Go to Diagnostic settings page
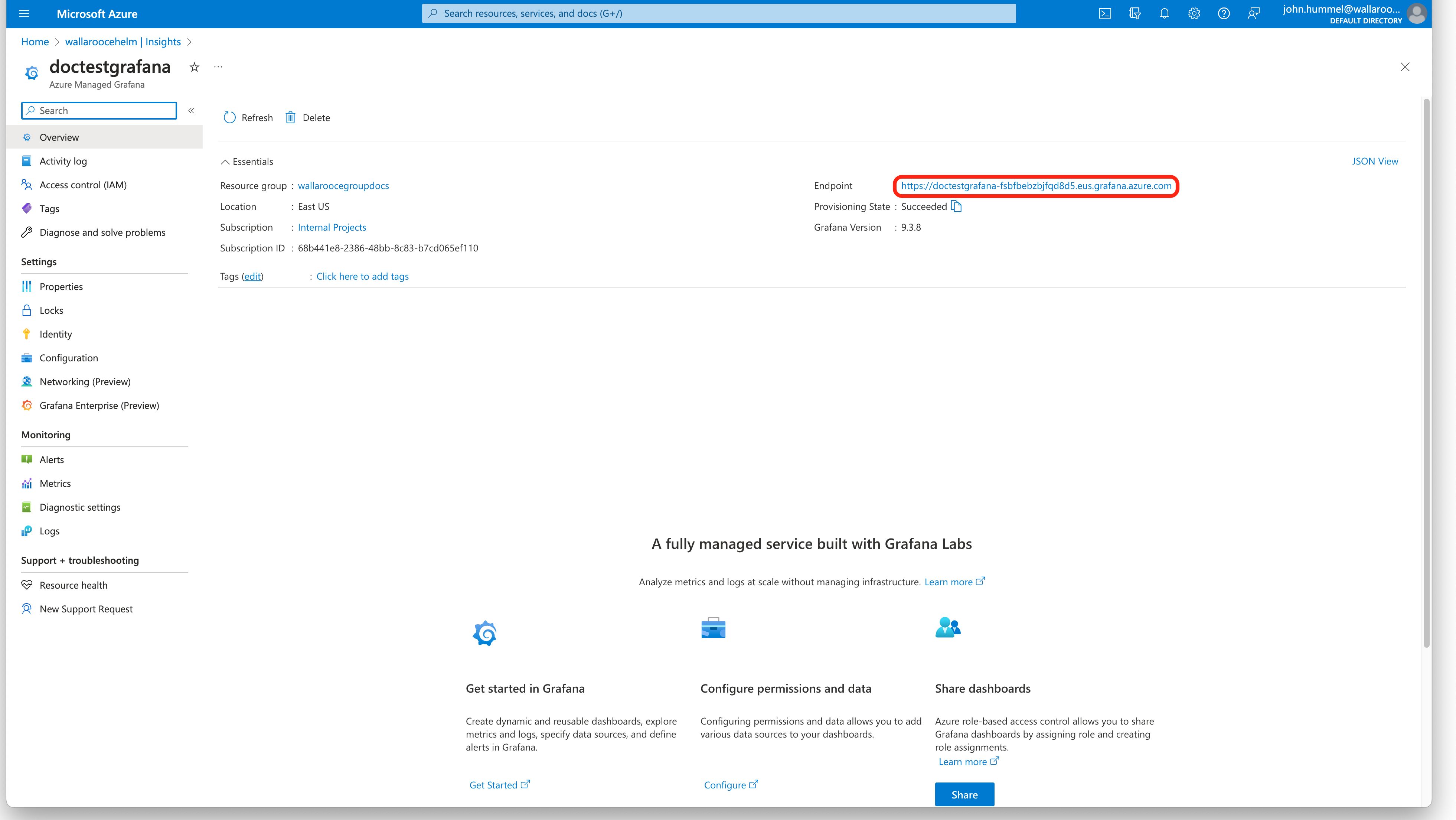The height and width of the screenshot is (820, 1456). click(80, 507)
